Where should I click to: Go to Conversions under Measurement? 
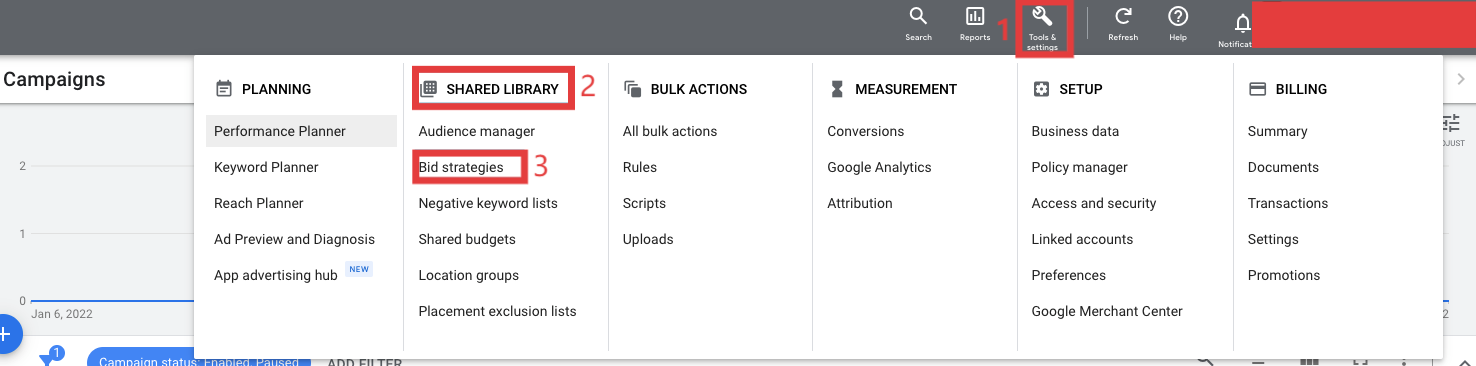point(865,131)
